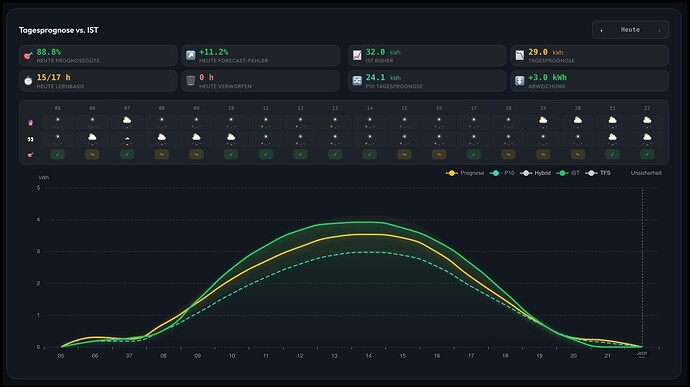
Task: Click the observed cloudy icon at hour 22
Action: point(647,137)
